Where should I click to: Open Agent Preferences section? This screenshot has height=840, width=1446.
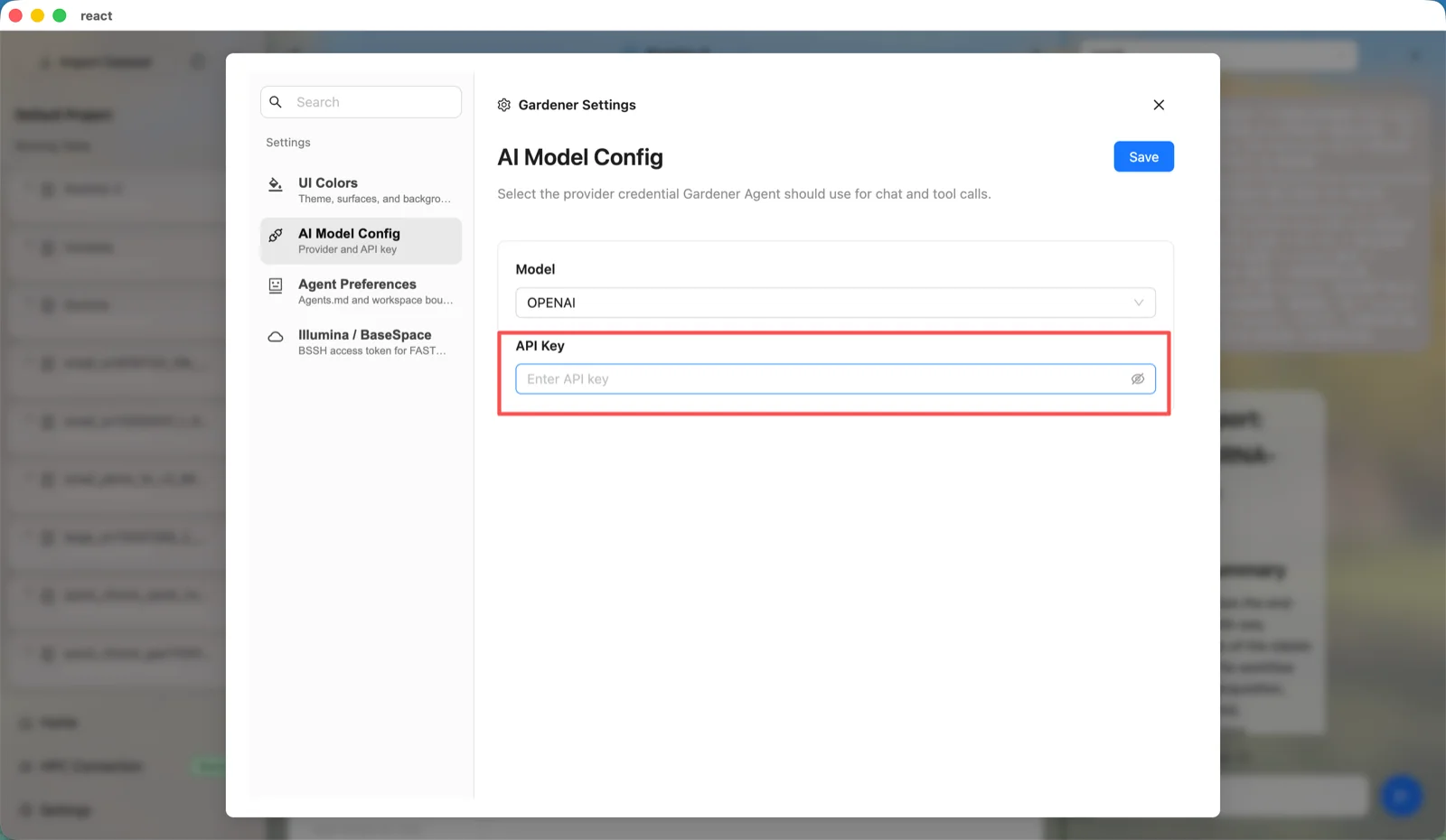tap(361, 291)
